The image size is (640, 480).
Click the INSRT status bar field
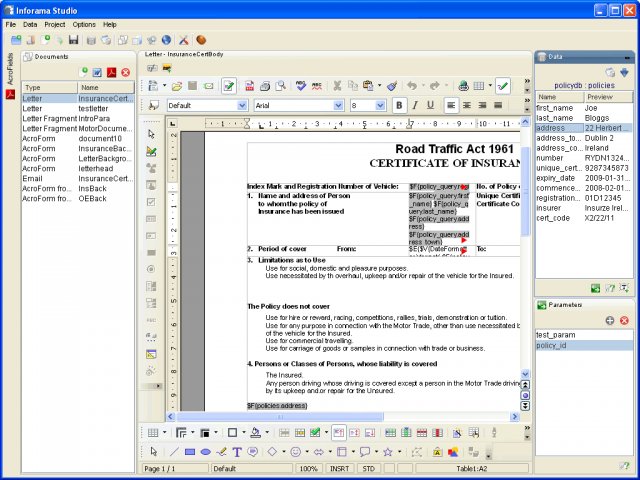click(340, 469)
